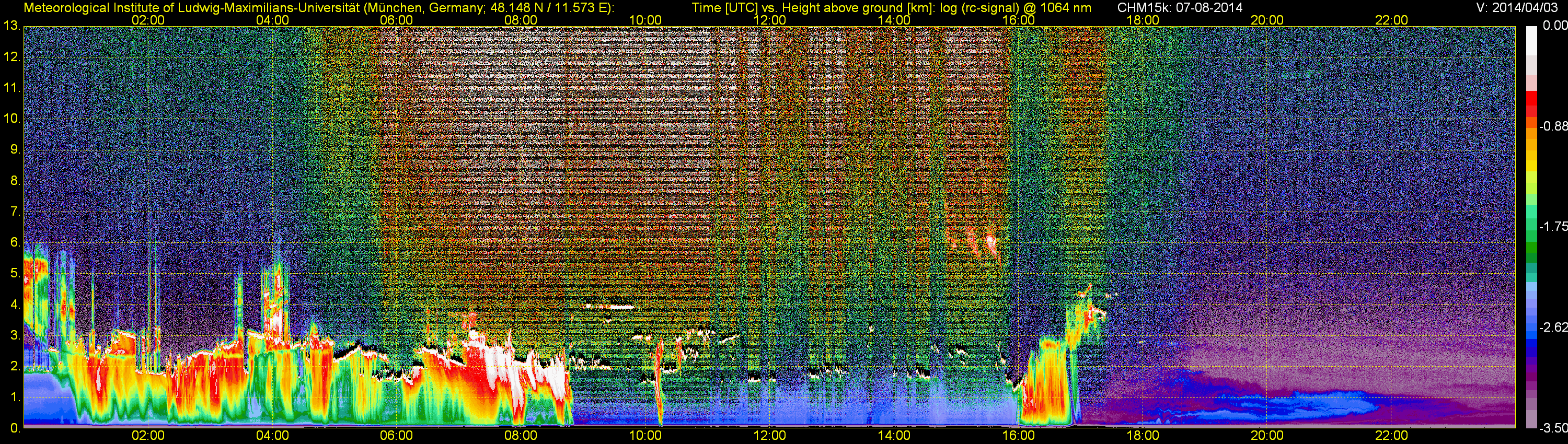Image resolution: width=1568 pixels, height=444 pixels.
Task: Click the 2 km height axis label
Action: click(x=15, y=366)
